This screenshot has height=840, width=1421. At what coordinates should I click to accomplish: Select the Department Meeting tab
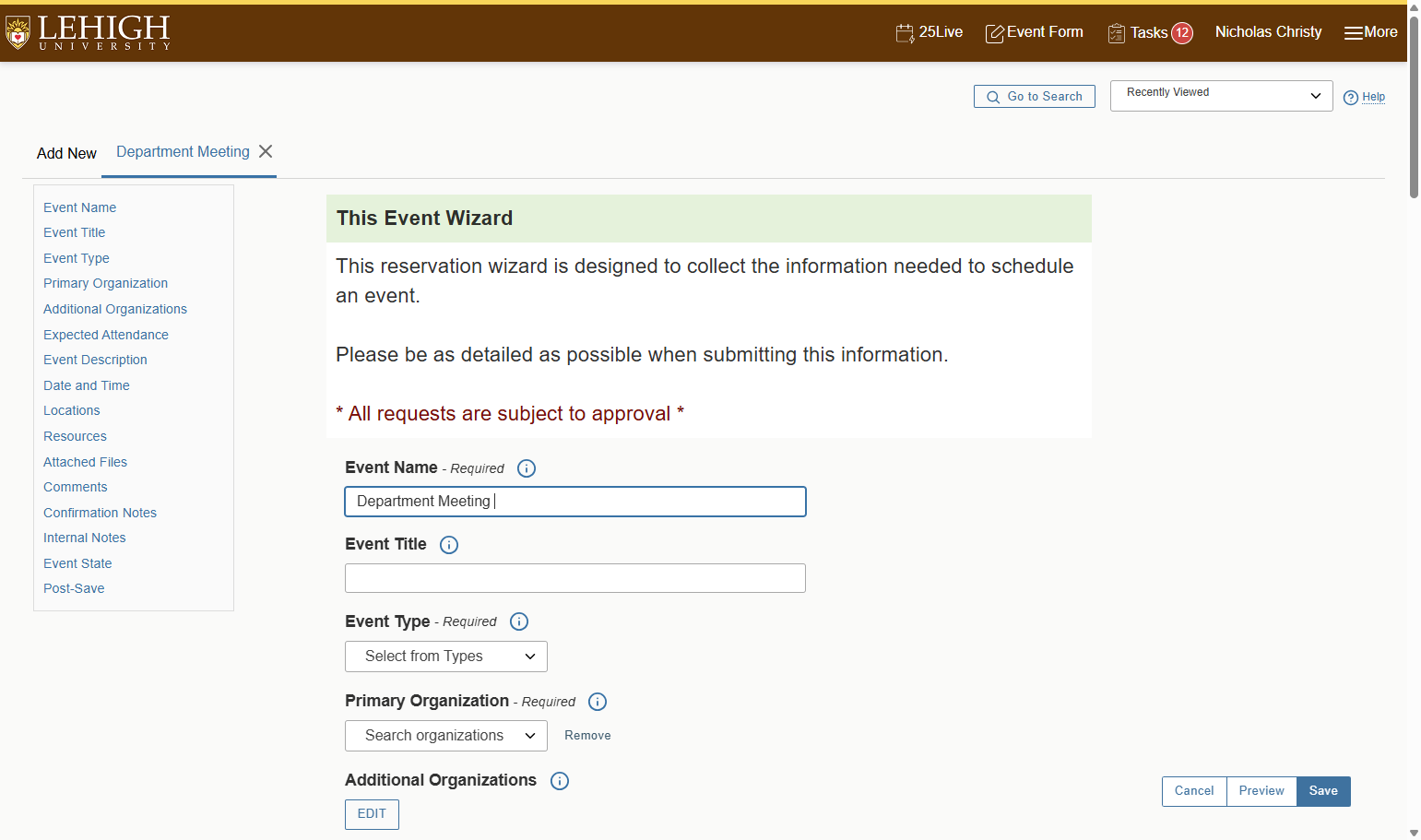(183, 152)
